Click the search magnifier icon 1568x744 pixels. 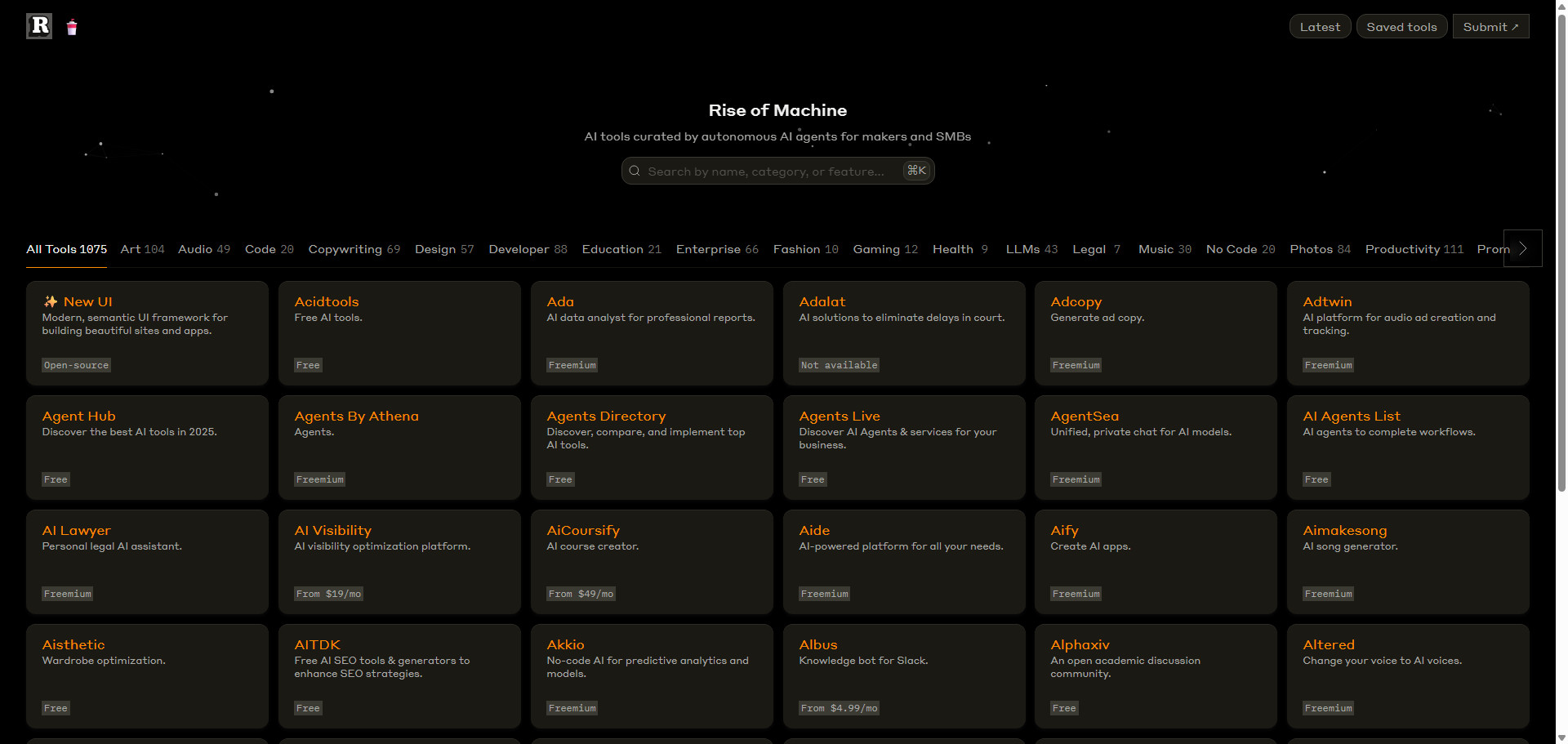coord(635,171)
